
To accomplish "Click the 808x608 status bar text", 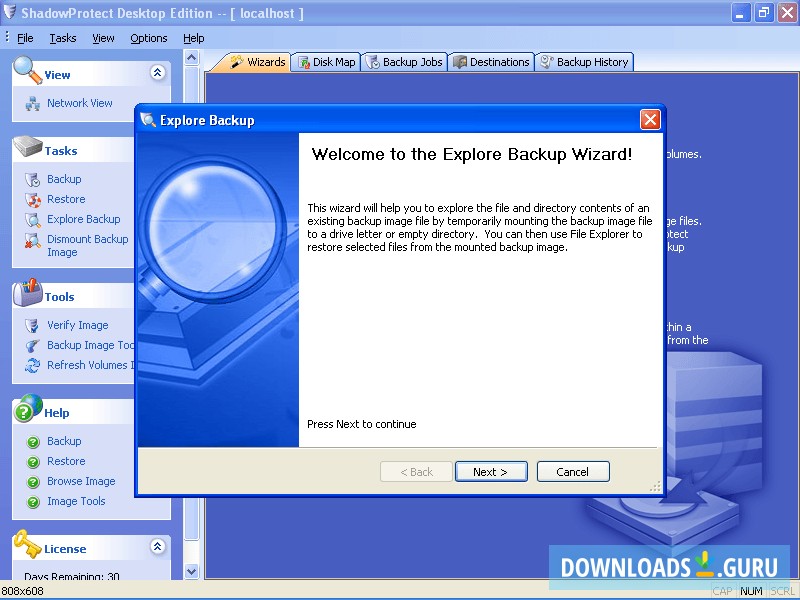I will (22, 591).
